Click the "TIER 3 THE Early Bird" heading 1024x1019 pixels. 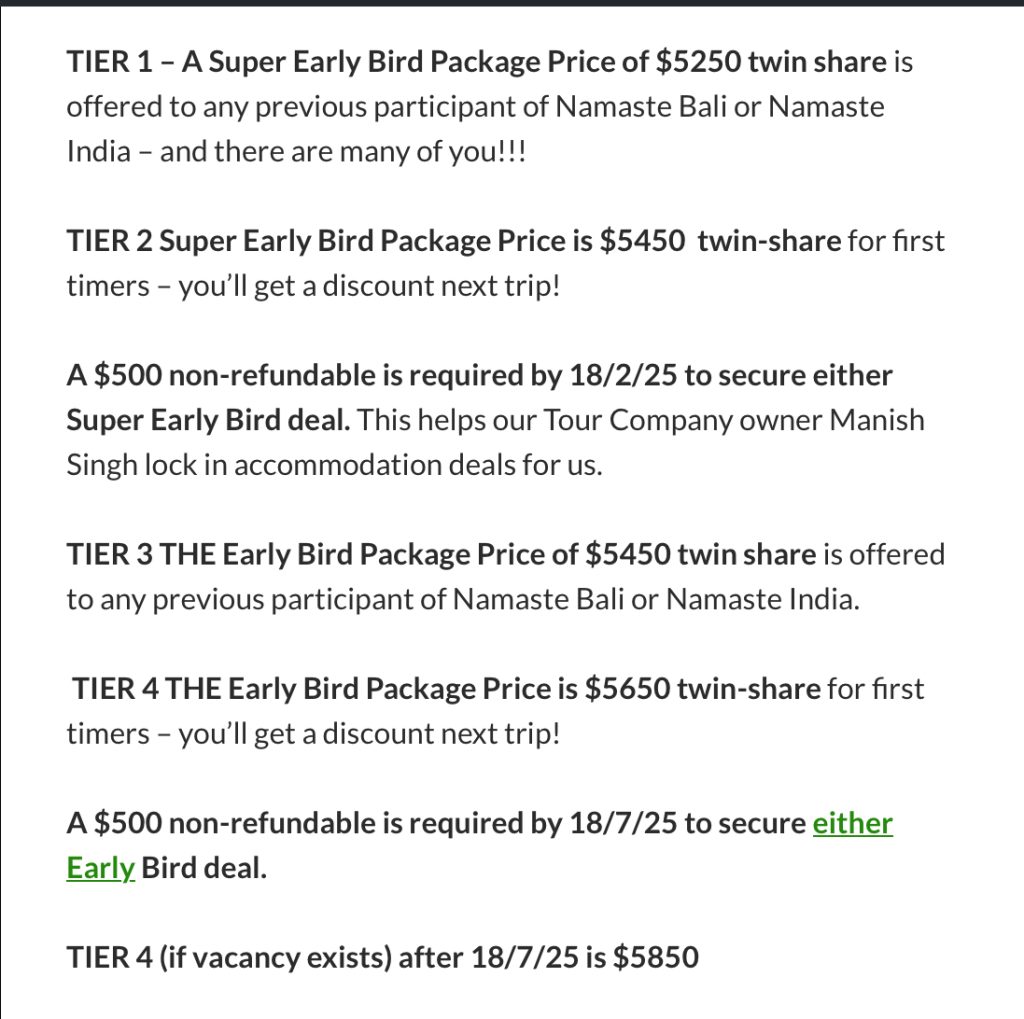point(210,555)
